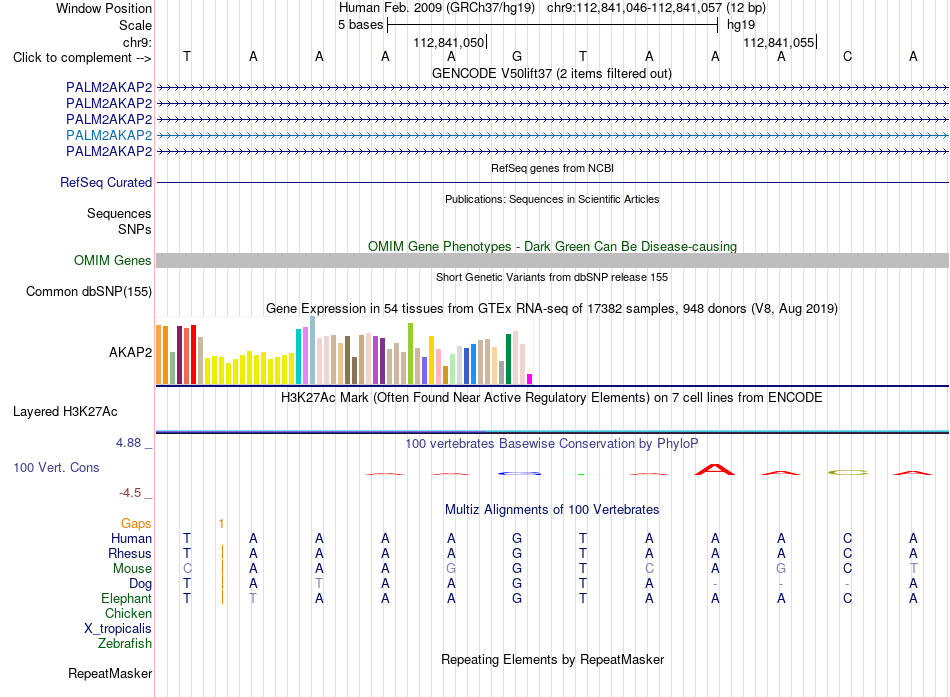Click the '5 bases' scale label
The height and width of the screenshot is (697, 950).
pyautogui.click(x=360, y=25)
